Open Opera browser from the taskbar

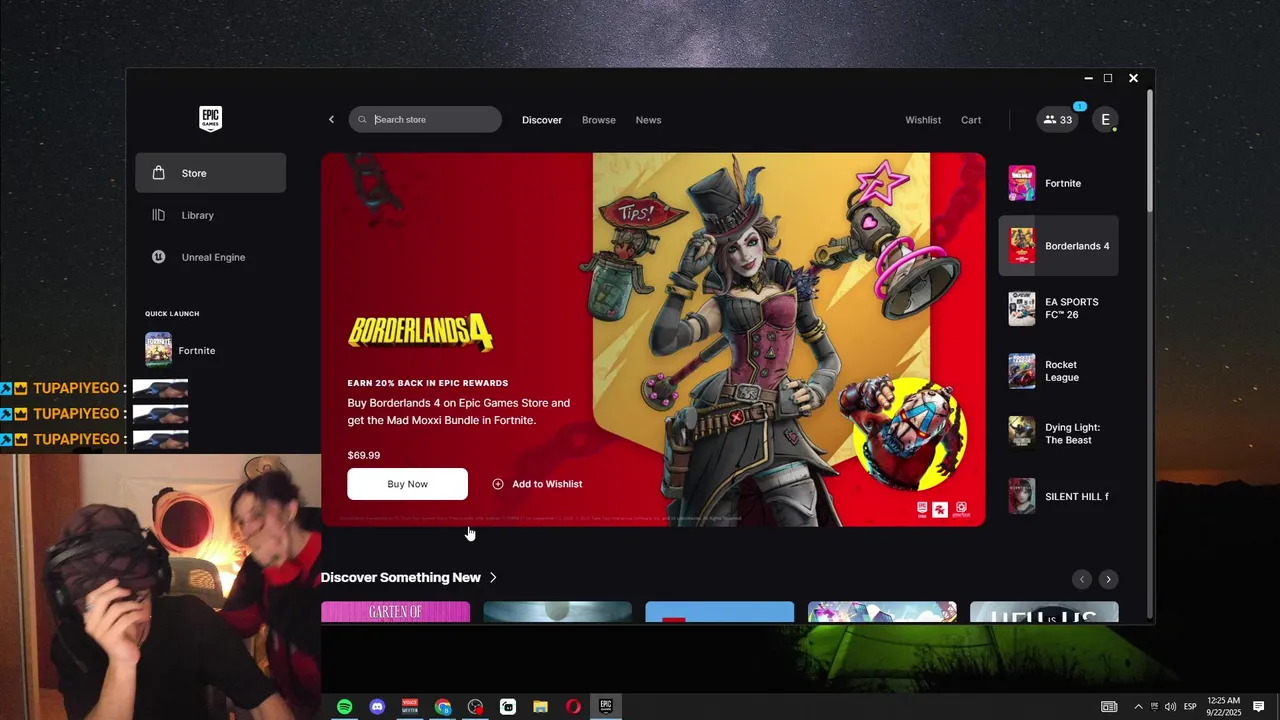(573, 707)
